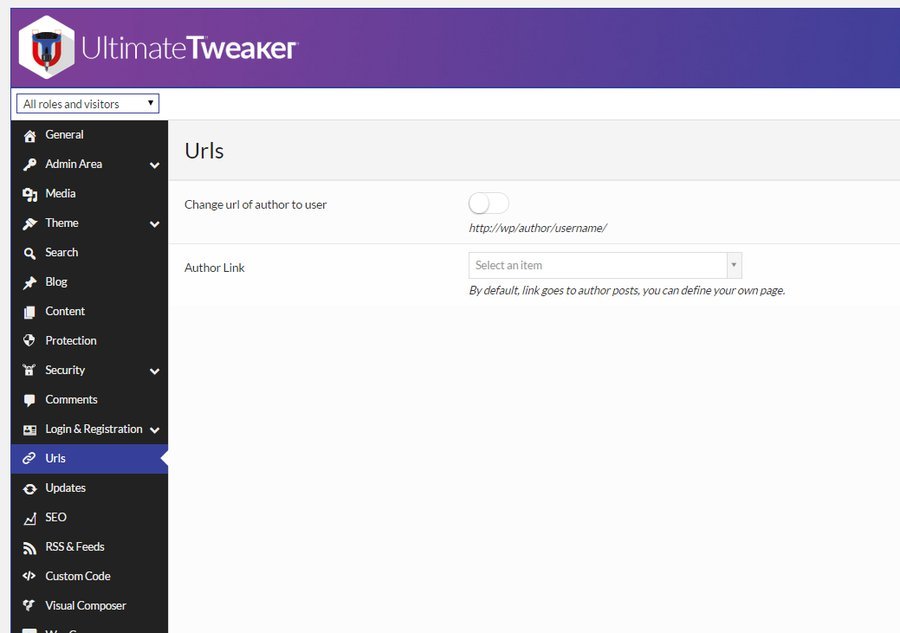Click the Login & Registration card icon
The image size is (900, 633).
point(30,429)
